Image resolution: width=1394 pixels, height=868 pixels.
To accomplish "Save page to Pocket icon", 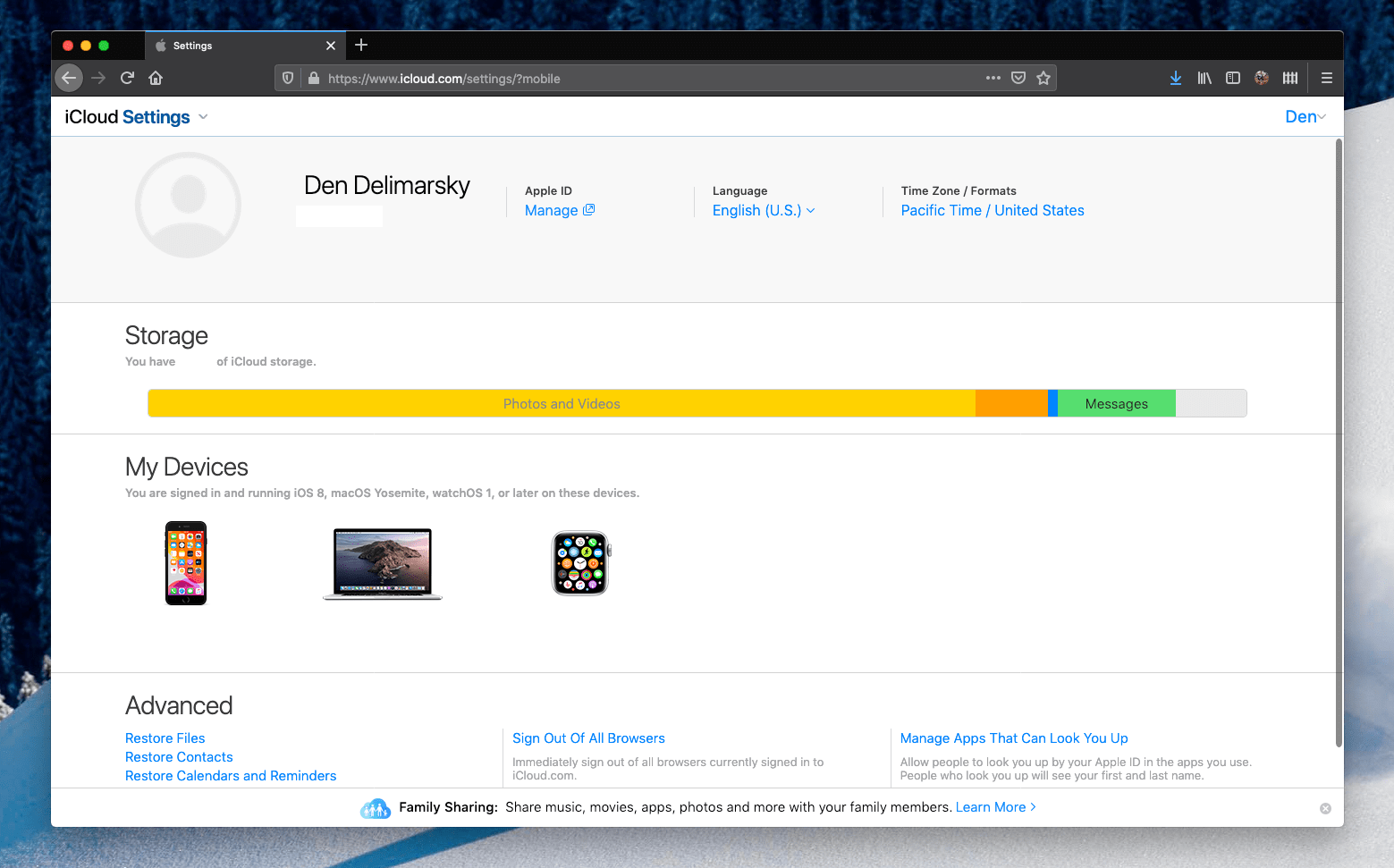I will tap(1018, 78).
